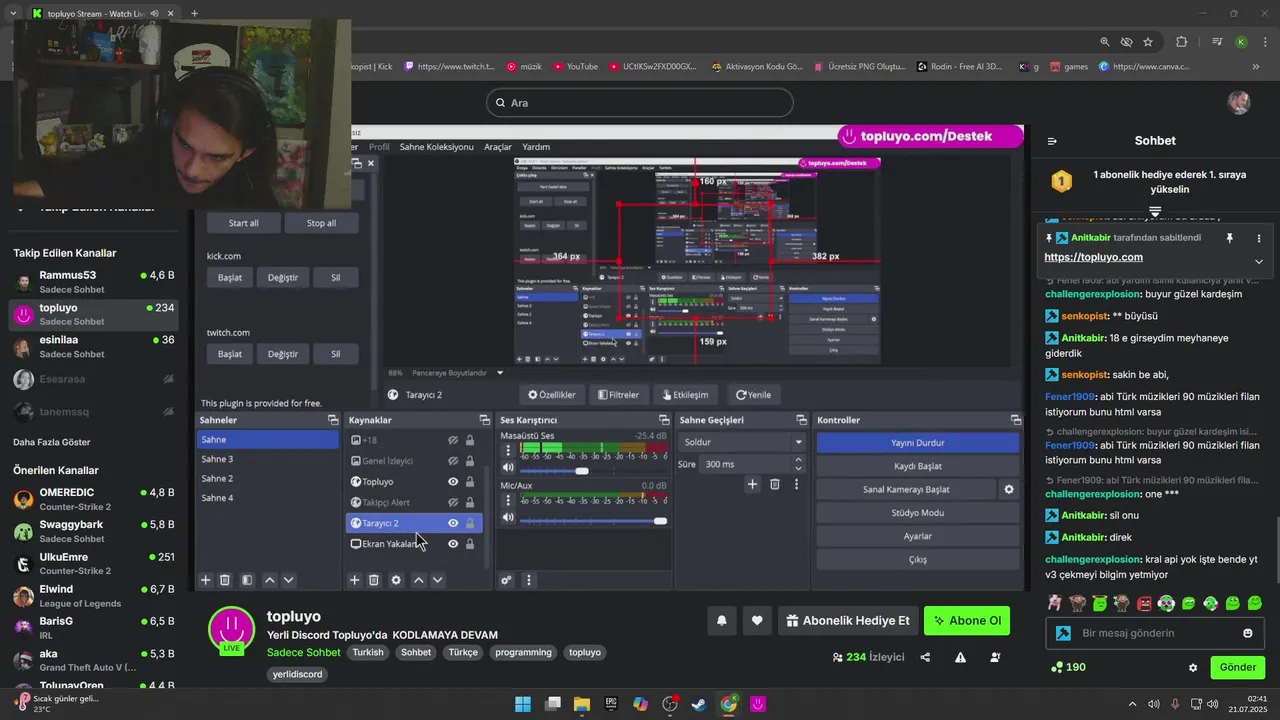Image resolution: width=1280 pixels, height=720 pixels.
Task: Open source properties gear under Kaynaklar
Action: 396,580
